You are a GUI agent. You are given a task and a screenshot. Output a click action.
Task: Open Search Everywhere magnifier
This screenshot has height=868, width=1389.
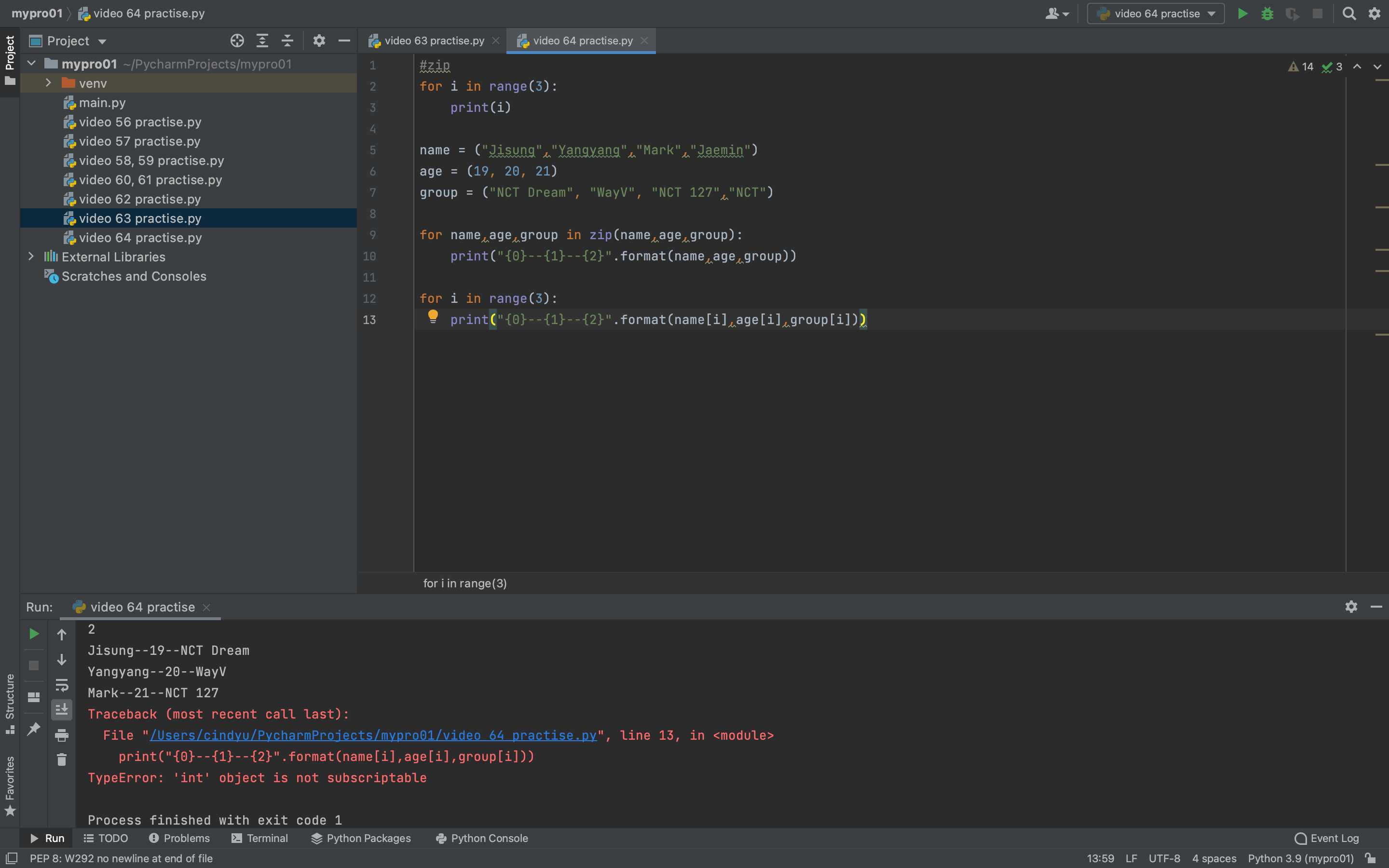click(1349, 14)
